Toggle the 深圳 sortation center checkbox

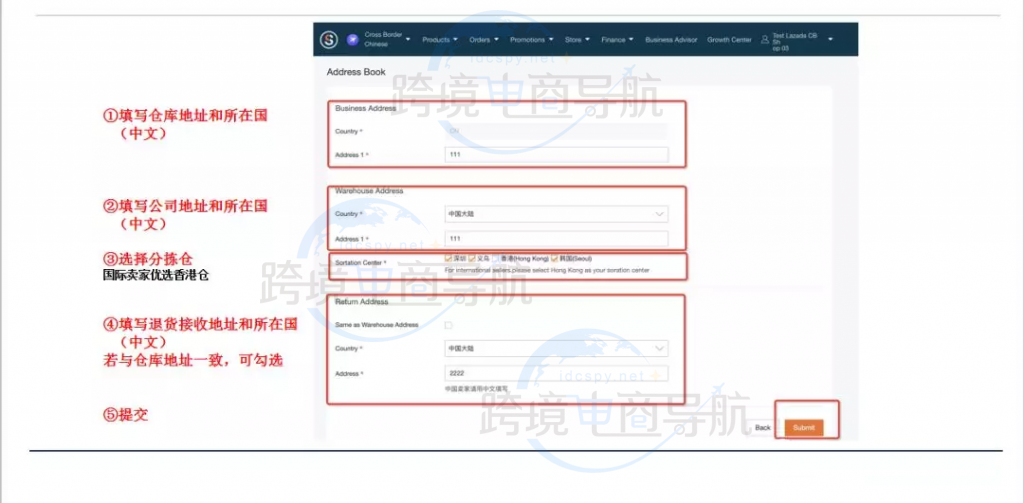tap(449, 259)
